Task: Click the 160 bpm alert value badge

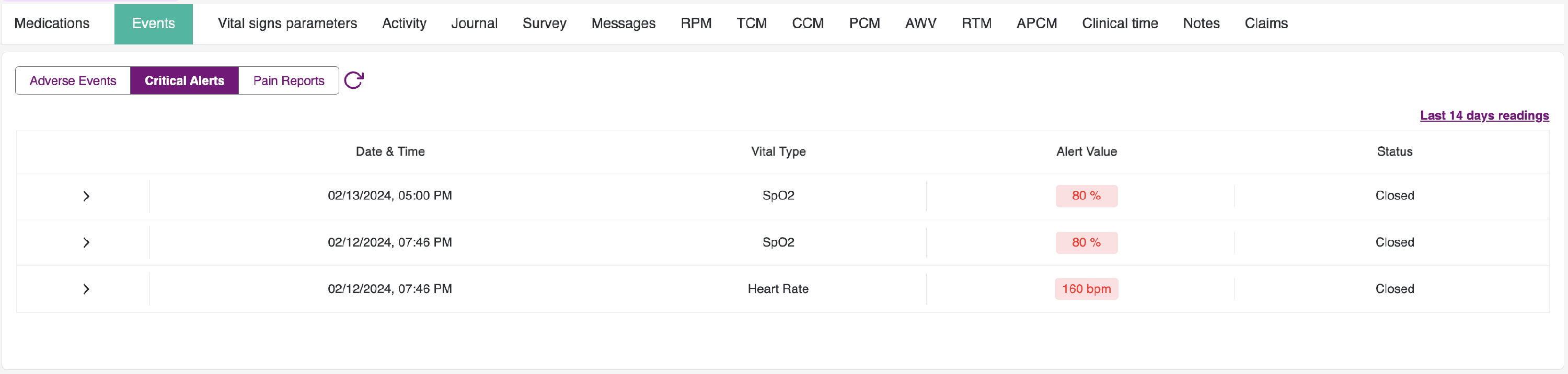Action: (1086, 289)
